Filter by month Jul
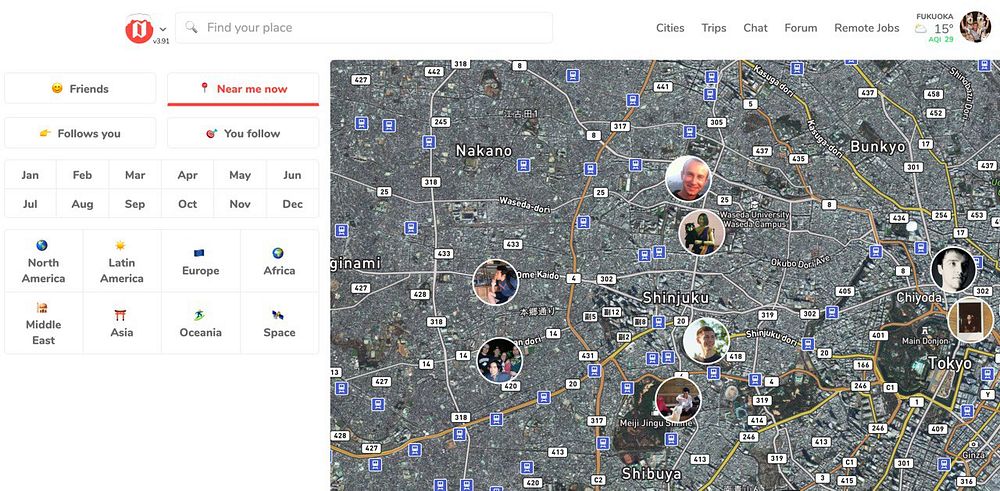The height and width of the screenshot is (491, 1000). coord(30,204)
